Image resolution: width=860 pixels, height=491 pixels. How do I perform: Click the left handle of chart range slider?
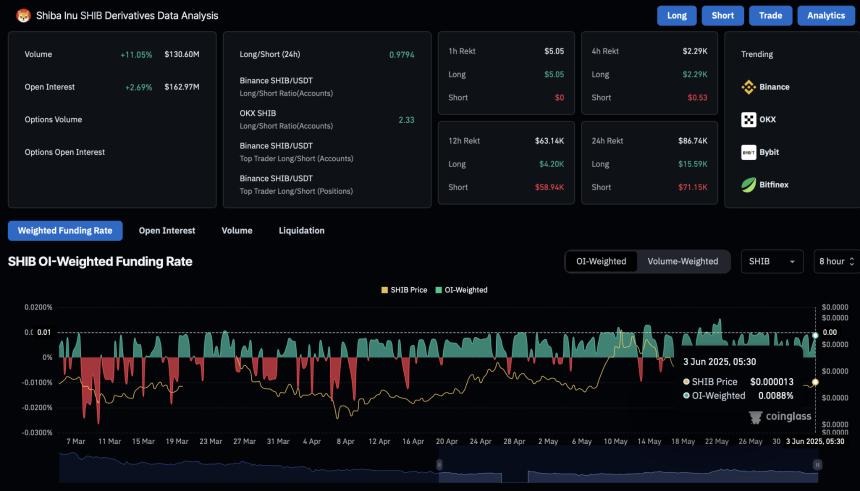438,465
